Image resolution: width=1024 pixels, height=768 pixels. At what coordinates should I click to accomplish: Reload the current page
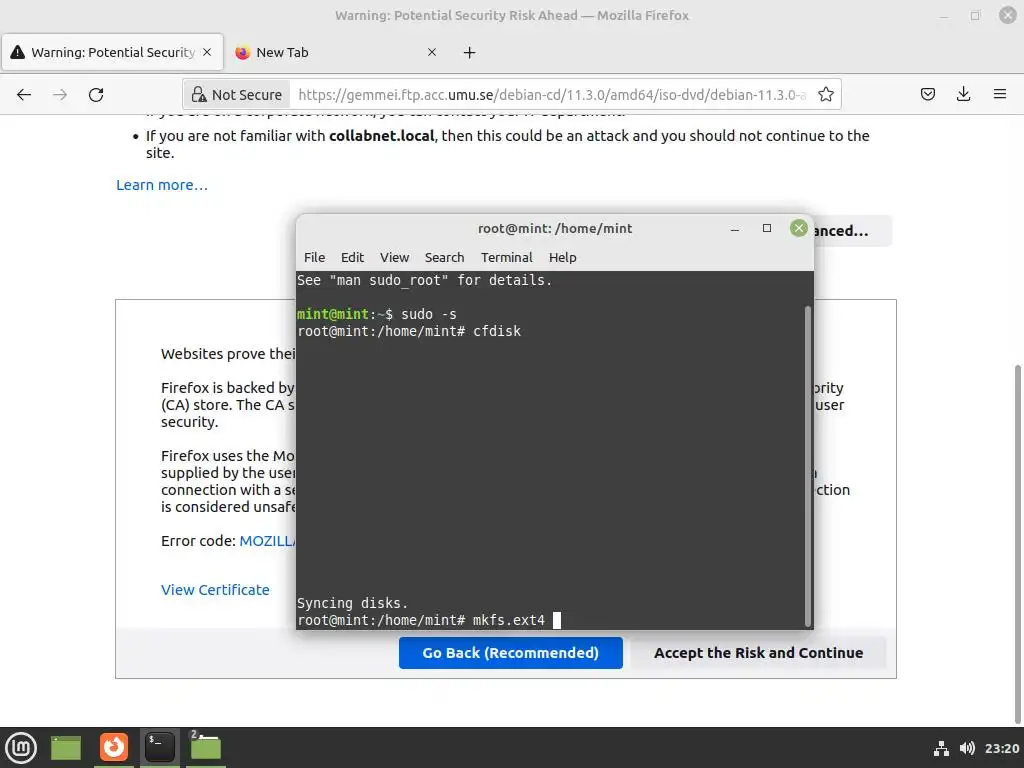click(x=96, y=95)
